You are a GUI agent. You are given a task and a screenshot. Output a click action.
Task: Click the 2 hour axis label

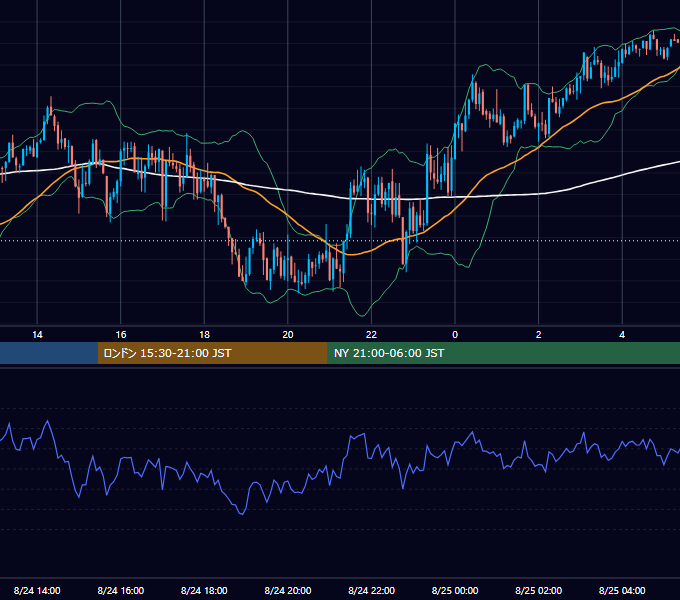tap(539, 335)
